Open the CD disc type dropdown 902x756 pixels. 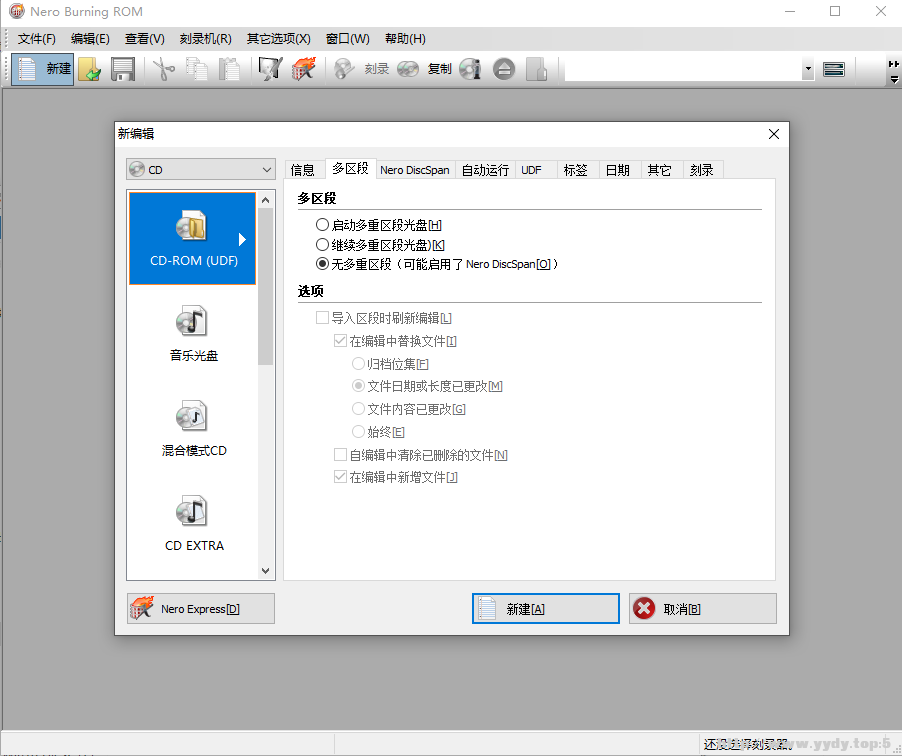tap(201, 169)
